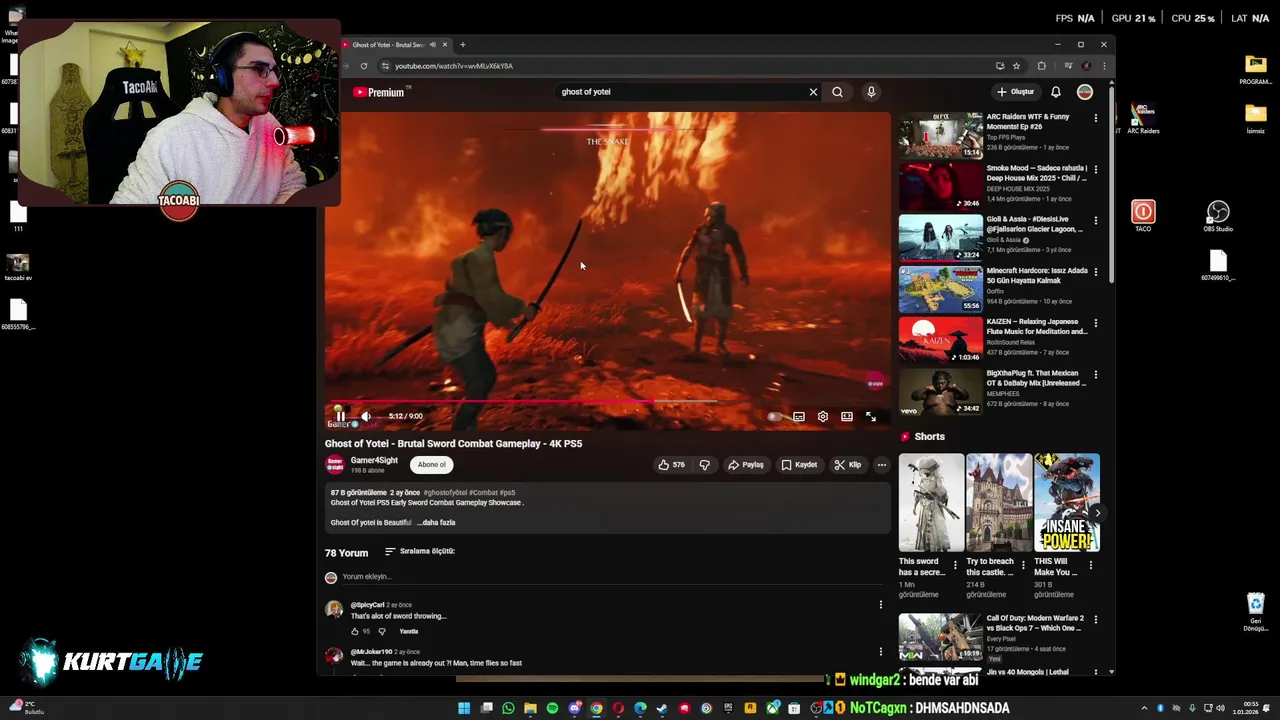Viewport: 1280px width, 720px height.
Task: Click the Gamer4Sight channel avatar
Action: (x=335, y=464)
